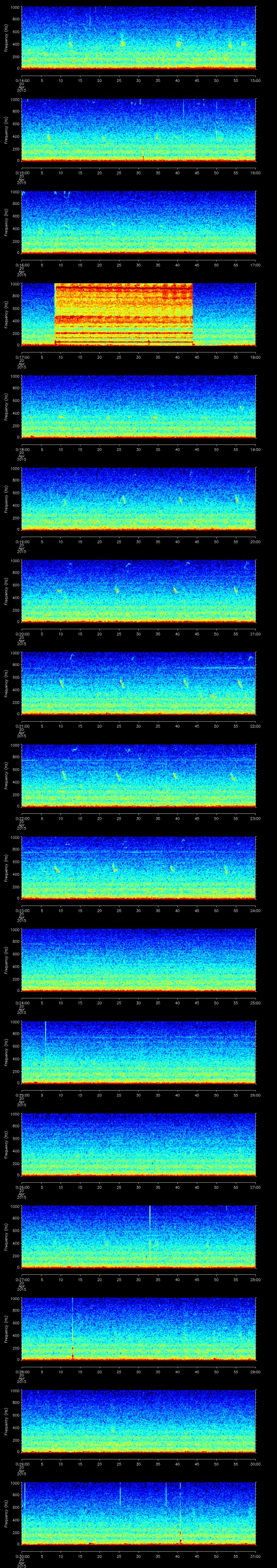The image size is (277, 1568).
Task: Click the 0:29:00 start time label
Action: pos(22,1464)
